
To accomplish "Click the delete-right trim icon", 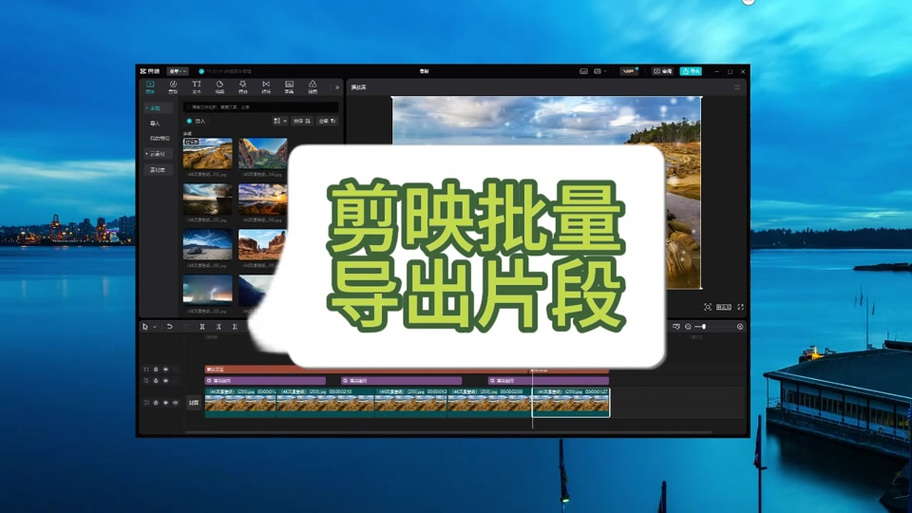I will (235, 327).
